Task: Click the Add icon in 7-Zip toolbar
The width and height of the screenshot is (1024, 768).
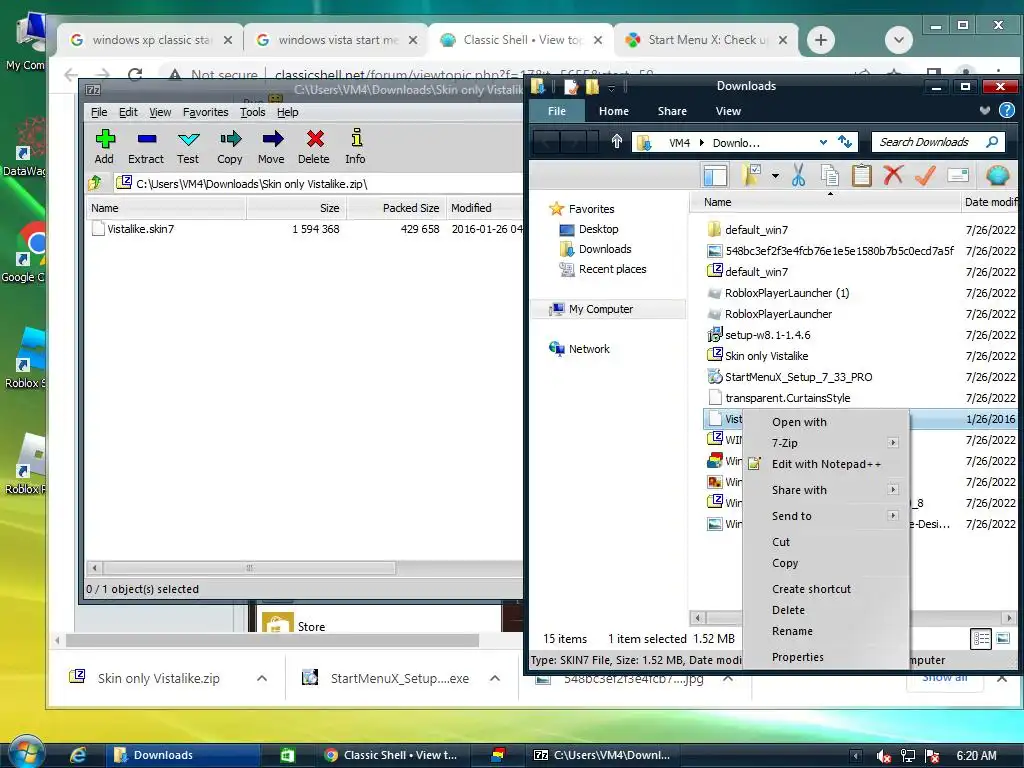Action: point(104,138)
